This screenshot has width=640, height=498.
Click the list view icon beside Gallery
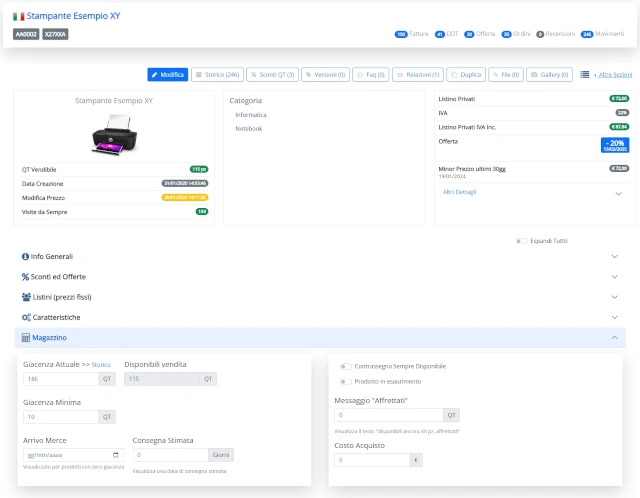click(x=584, y=74)
